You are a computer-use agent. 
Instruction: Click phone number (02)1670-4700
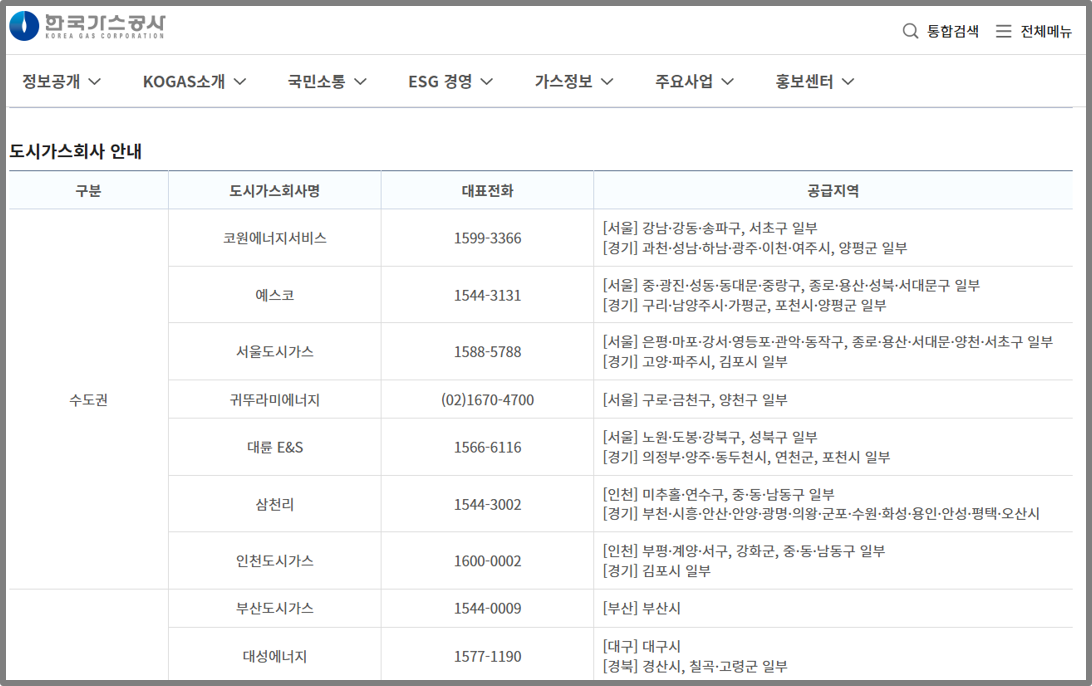point(488,400)
